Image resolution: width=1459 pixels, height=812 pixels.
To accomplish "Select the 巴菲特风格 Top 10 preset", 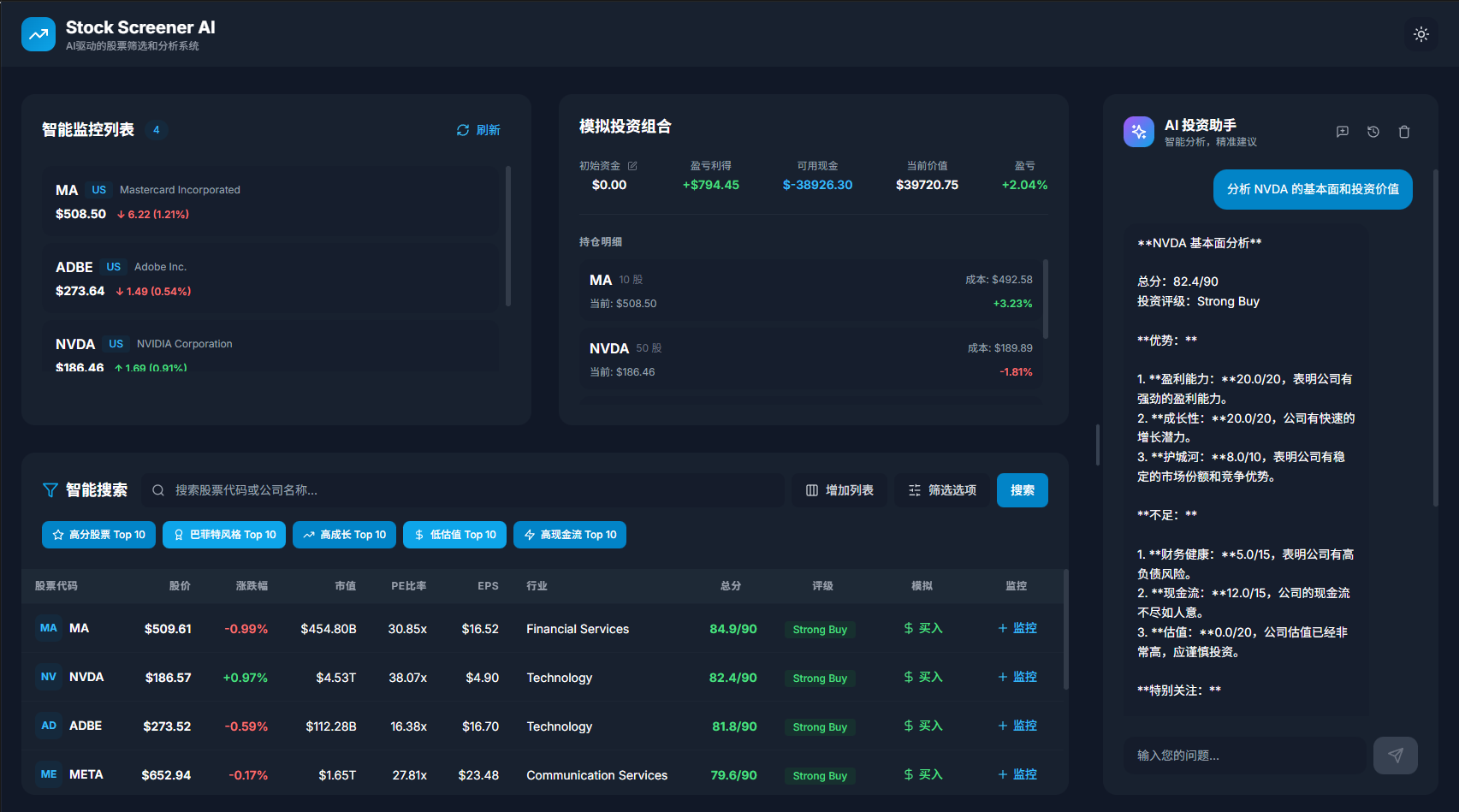I will (x=224, y=535).
